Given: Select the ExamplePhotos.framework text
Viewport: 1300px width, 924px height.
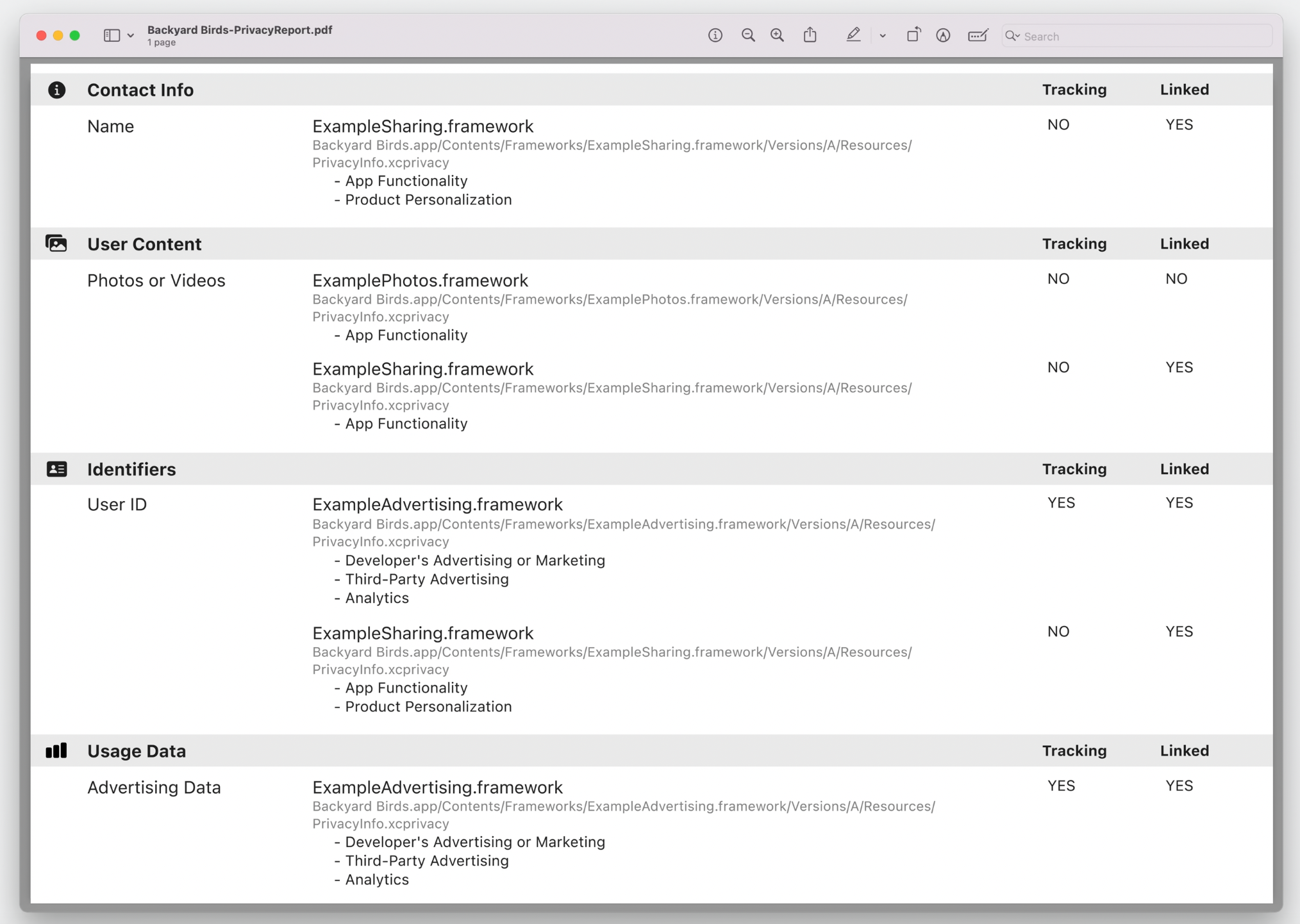Looking at the screenshot, I should (x=421, y=281).
